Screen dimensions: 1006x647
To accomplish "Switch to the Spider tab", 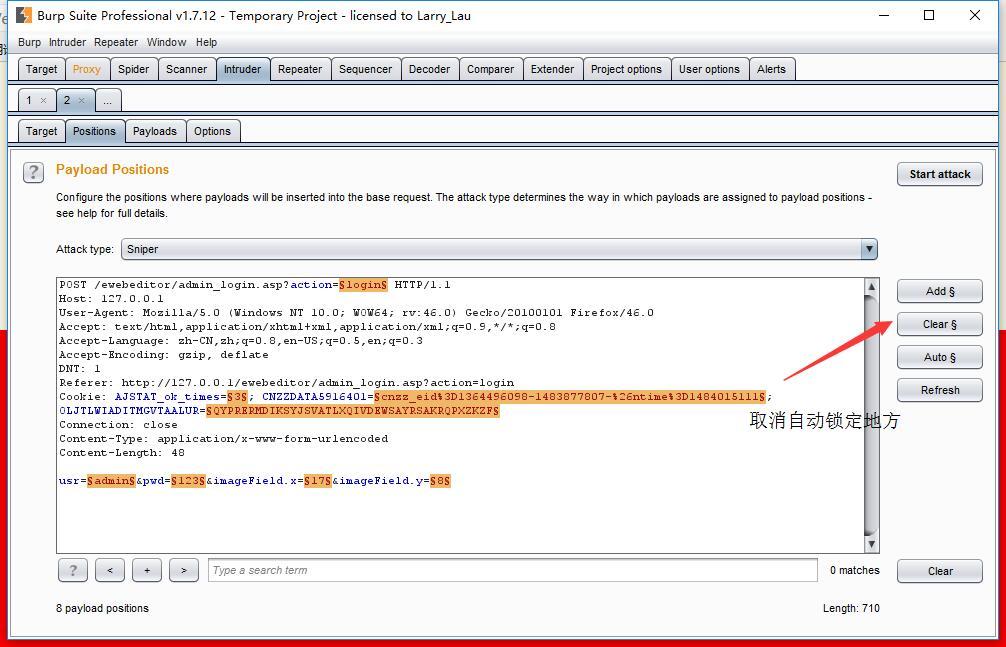I will click(133, 69).
